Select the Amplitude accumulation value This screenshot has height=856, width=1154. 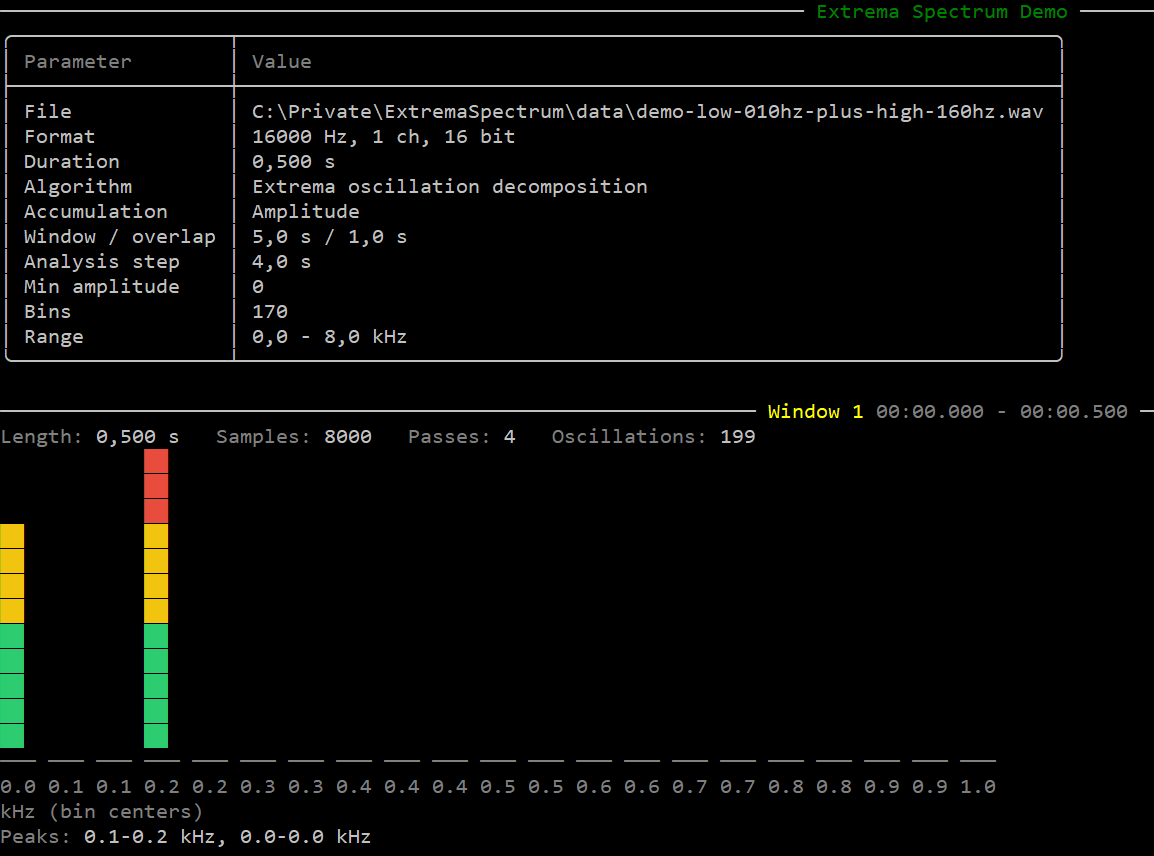coord(305,212)
